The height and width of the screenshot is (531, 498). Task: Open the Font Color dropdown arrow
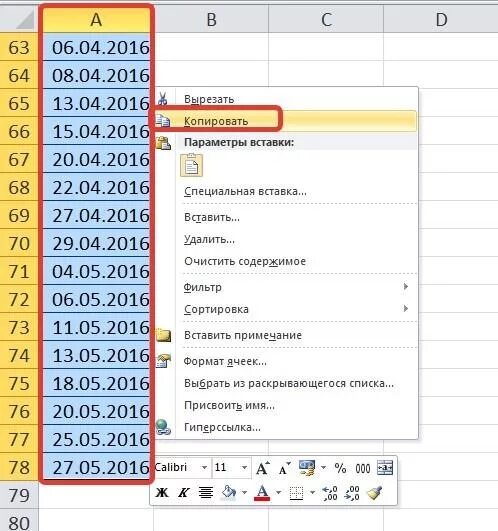[278, 492]
